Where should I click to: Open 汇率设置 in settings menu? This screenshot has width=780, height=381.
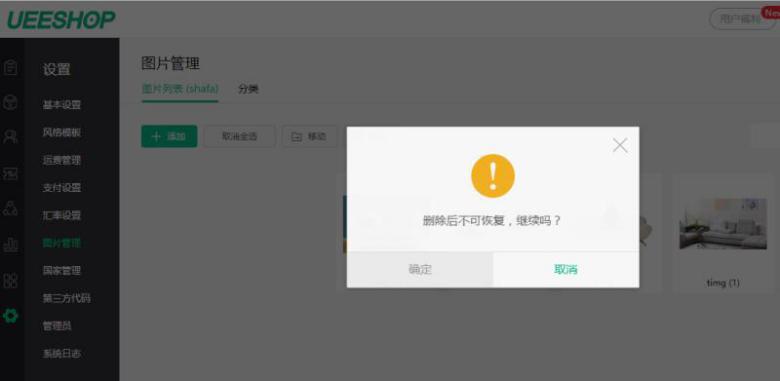[x=62, y=215]
